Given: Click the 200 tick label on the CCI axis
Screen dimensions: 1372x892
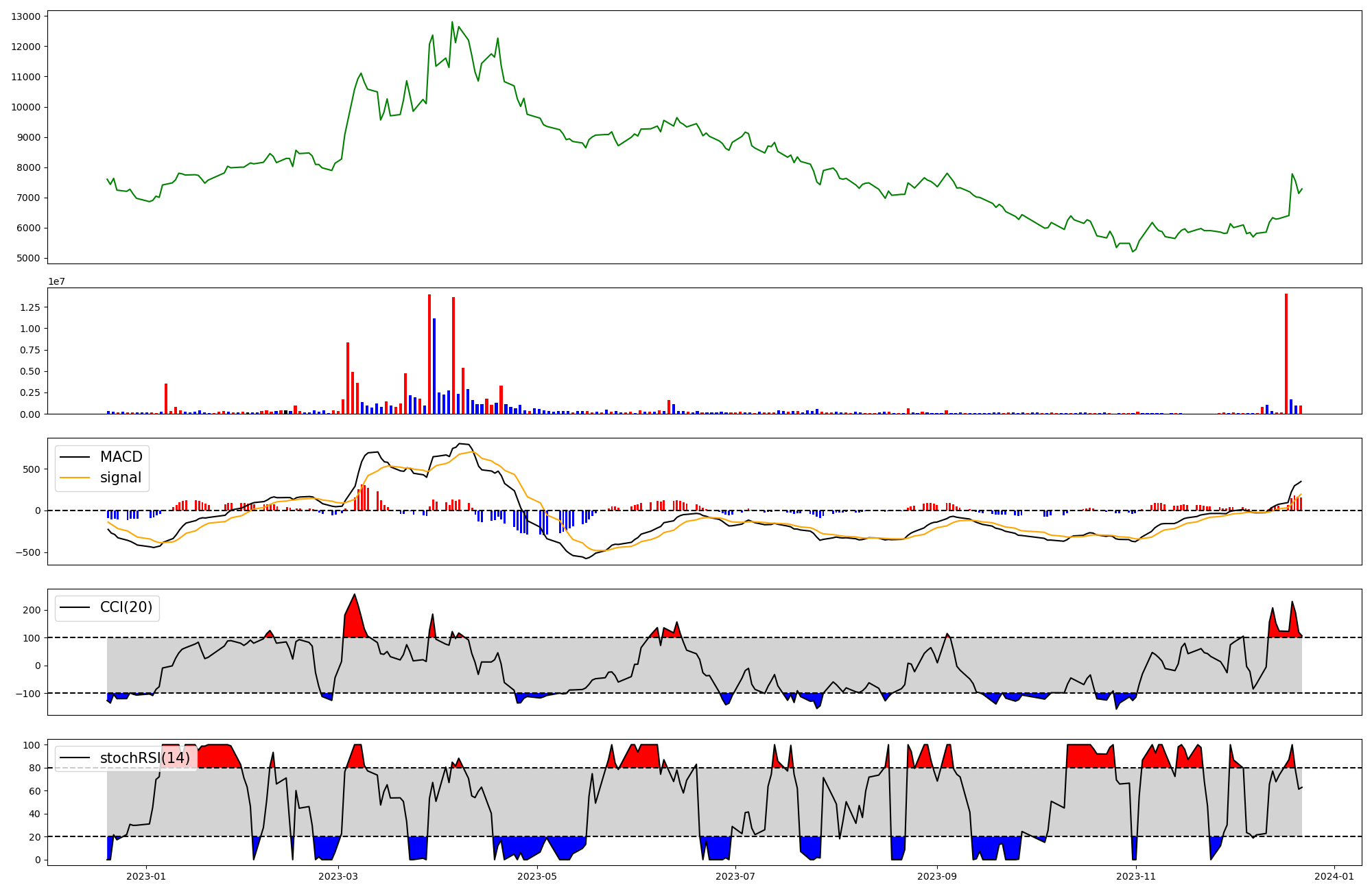Looking at the screenshot, I should (x=32, y=610).
